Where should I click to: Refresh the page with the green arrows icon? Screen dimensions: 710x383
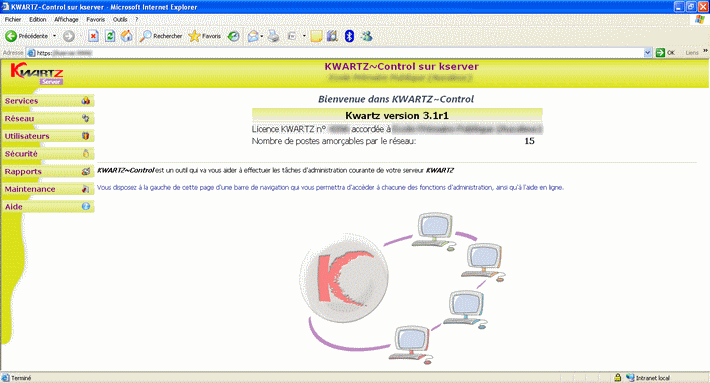110,36
